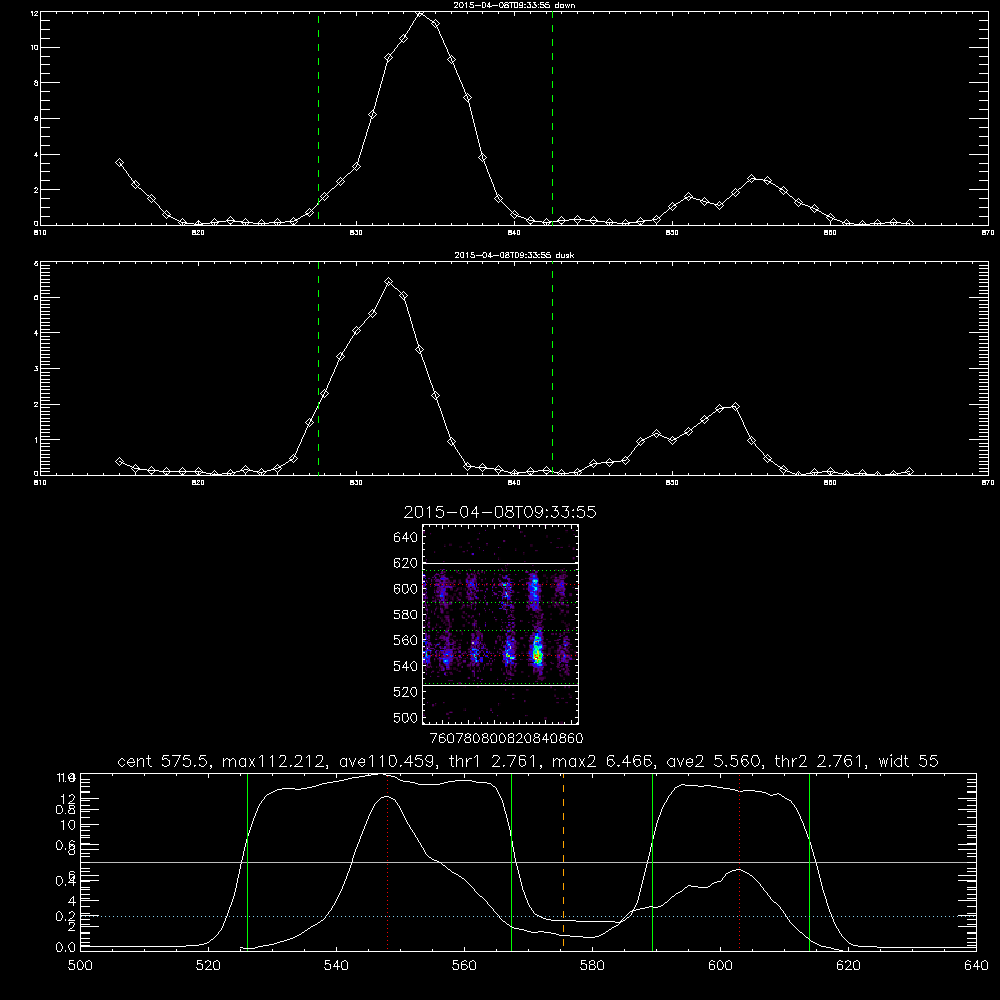Click the 'thr2 2.761' threshold text
This screenshot has height=1000, width=1000.
tap(819, 761)
